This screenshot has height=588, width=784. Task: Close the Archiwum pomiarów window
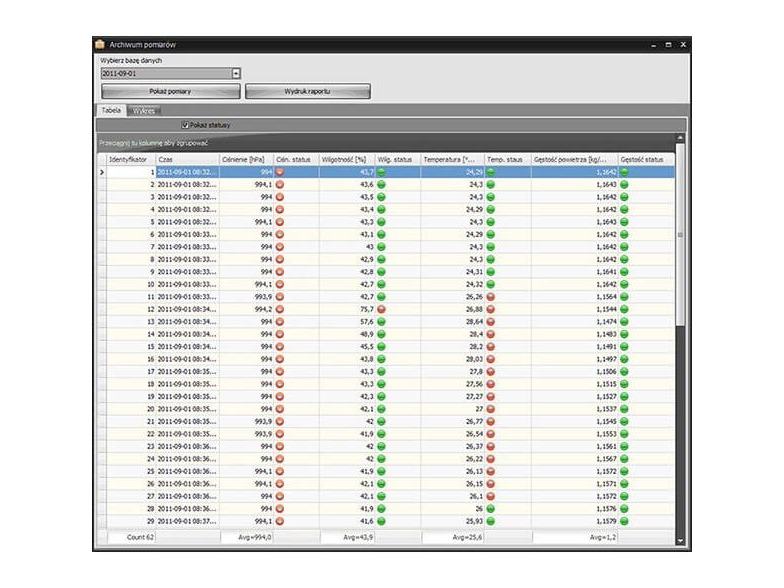click(x=683, y=44)
